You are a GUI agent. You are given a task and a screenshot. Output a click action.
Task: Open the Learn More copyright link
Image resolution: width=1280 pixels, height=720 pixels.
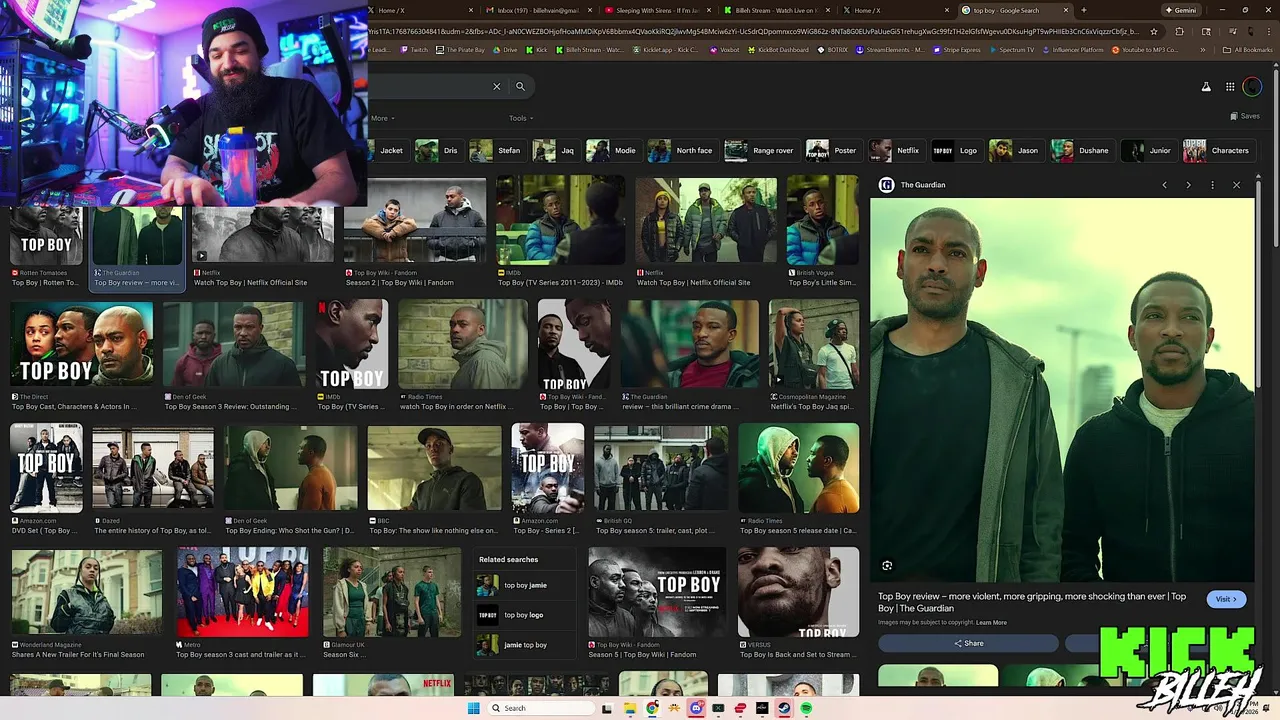point(991,622)
